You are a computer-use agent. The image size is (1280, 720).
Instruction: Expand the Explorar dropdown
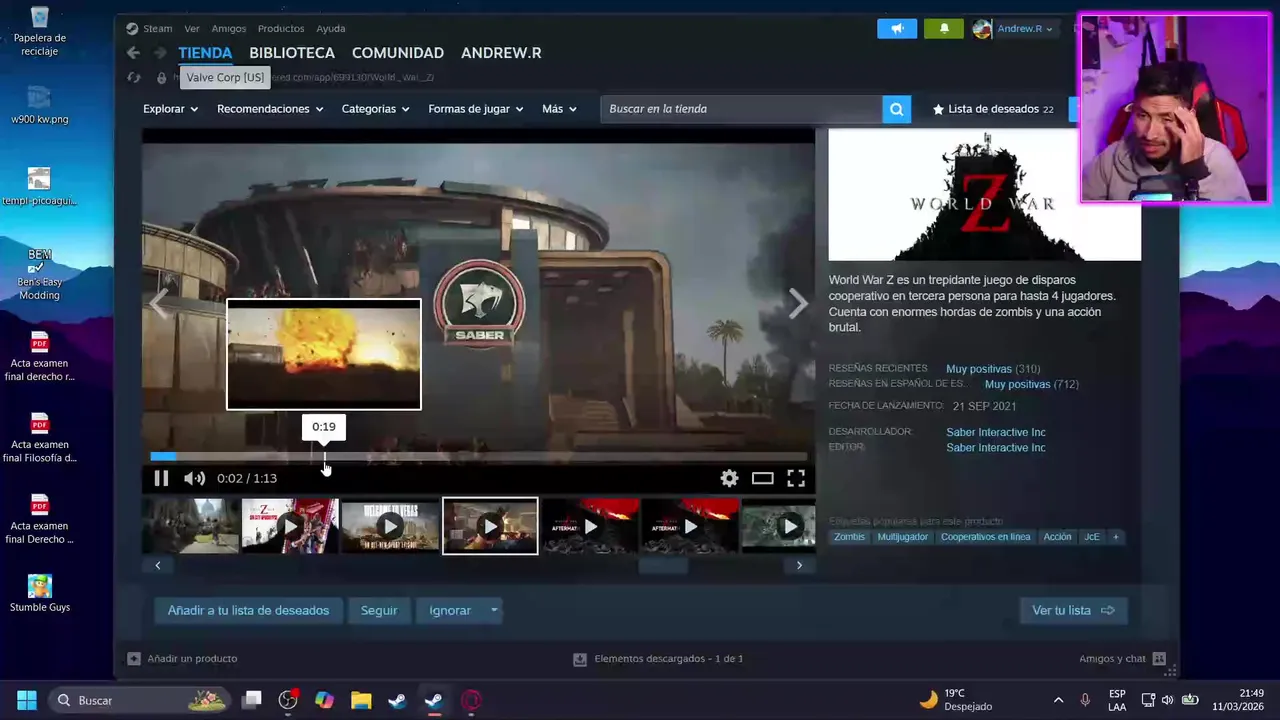coord(171,109)
